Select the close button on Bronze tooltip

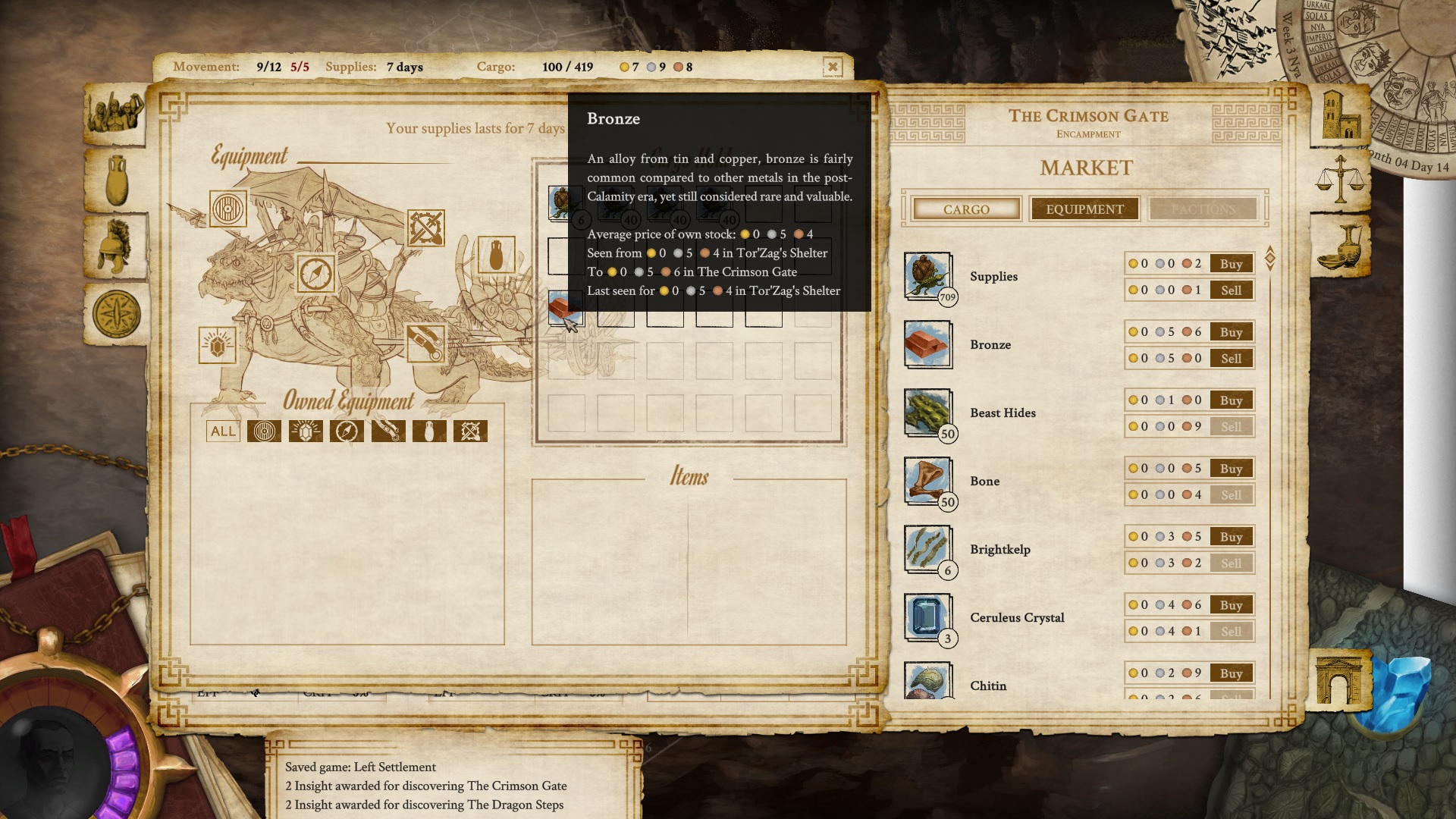coord(832,67)
